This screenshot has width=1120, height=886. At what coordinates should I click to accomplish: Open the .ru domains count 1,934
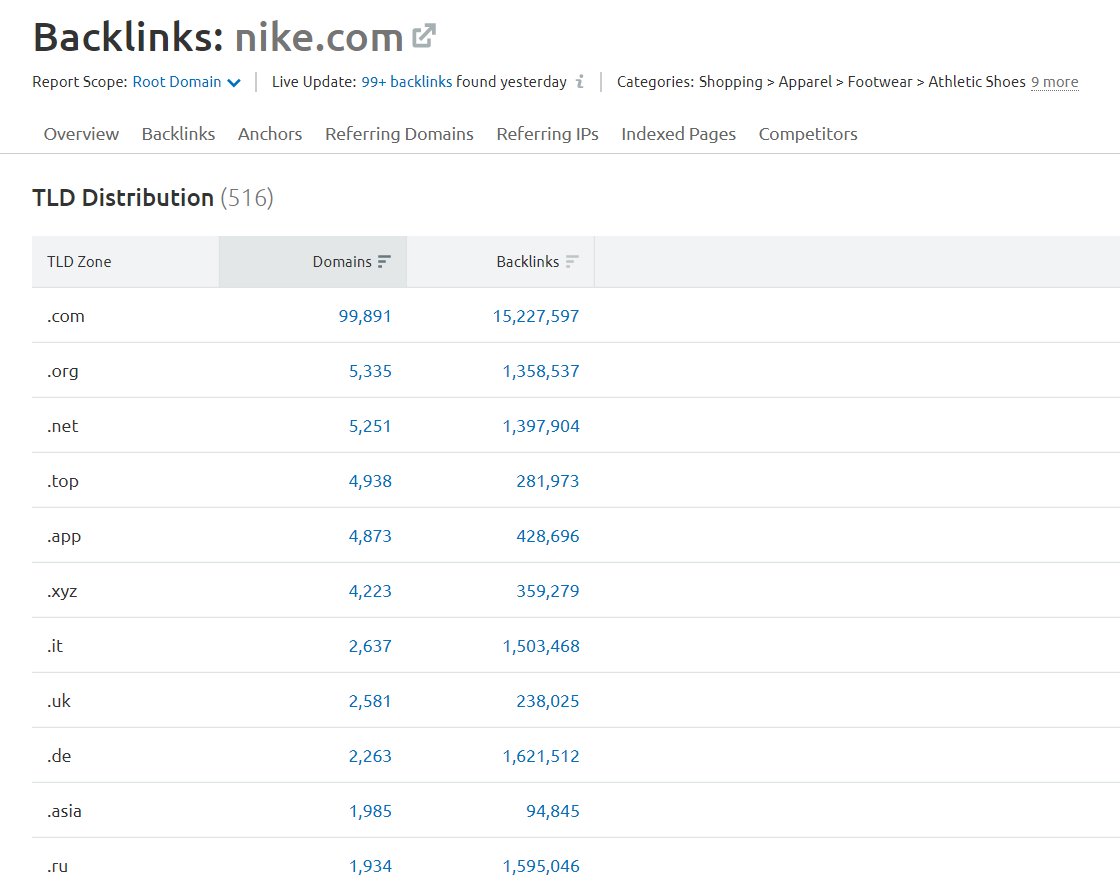(371, 866)
